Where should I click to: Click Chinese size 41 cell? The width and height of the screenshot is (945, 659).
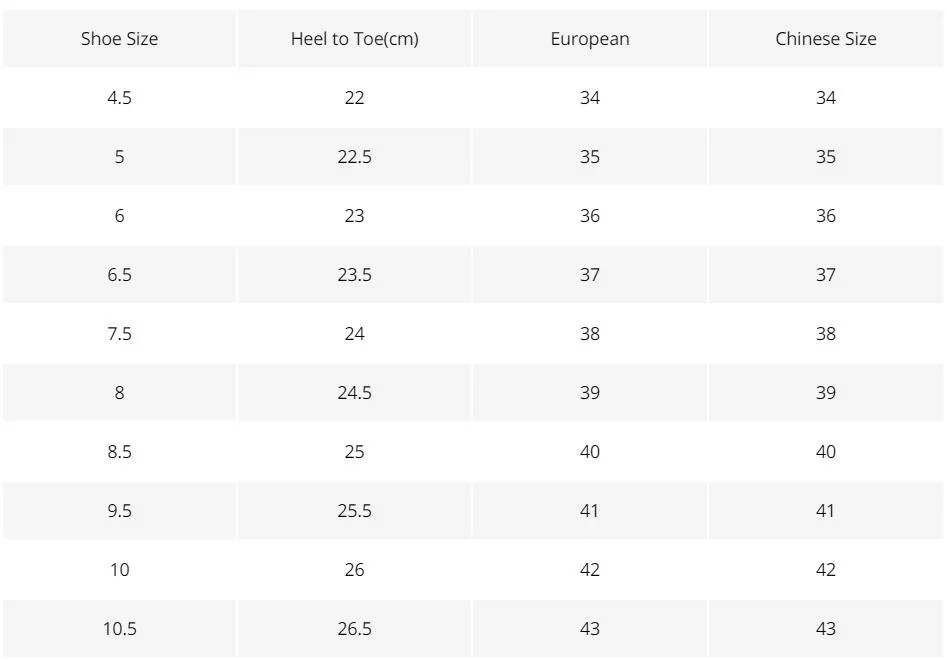point(826,511)
